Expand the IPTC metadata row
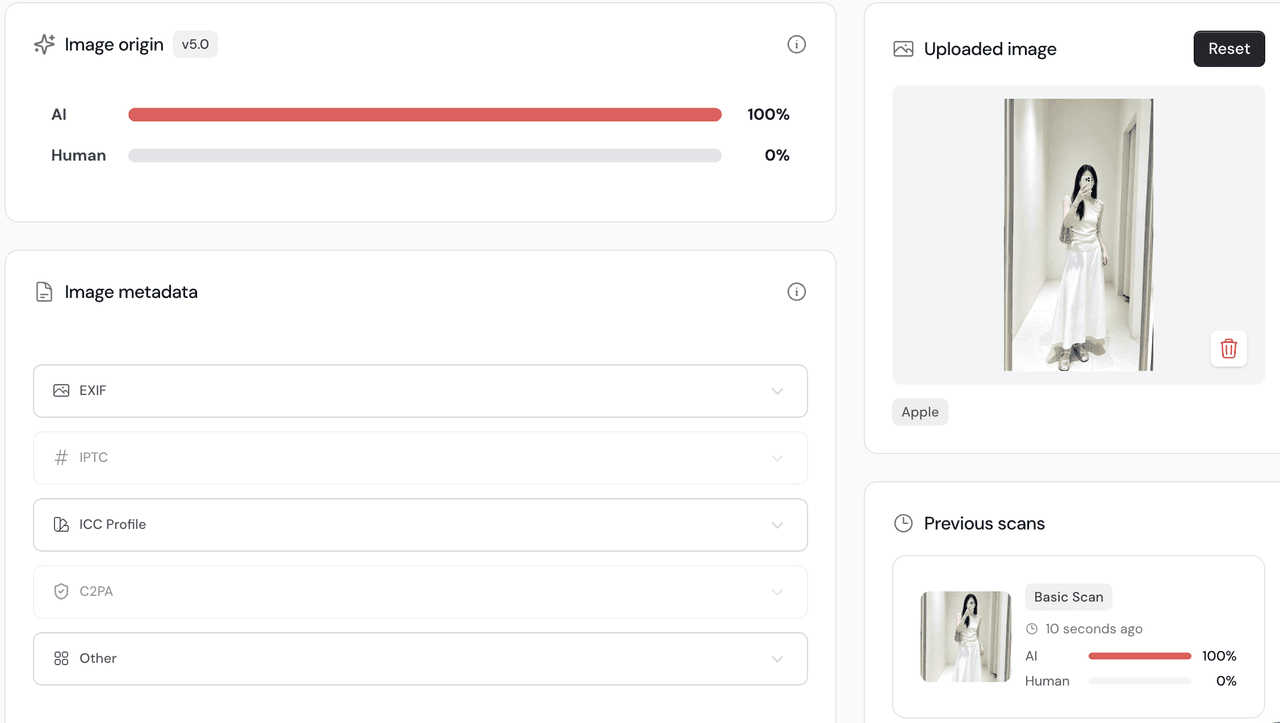 tap(420, 458)
